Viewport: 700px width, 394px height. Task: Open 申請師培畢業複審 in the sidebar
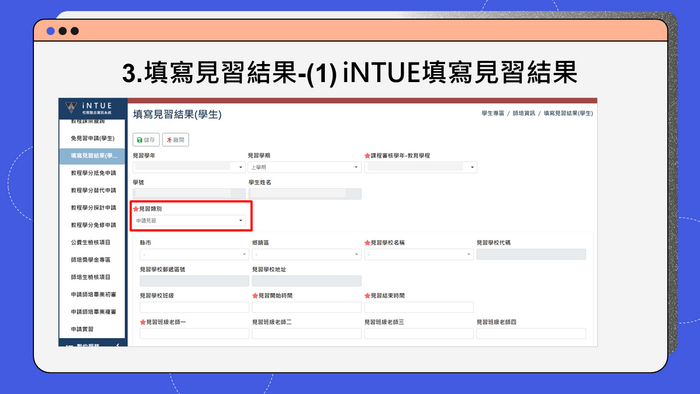(x=92, y=312)
